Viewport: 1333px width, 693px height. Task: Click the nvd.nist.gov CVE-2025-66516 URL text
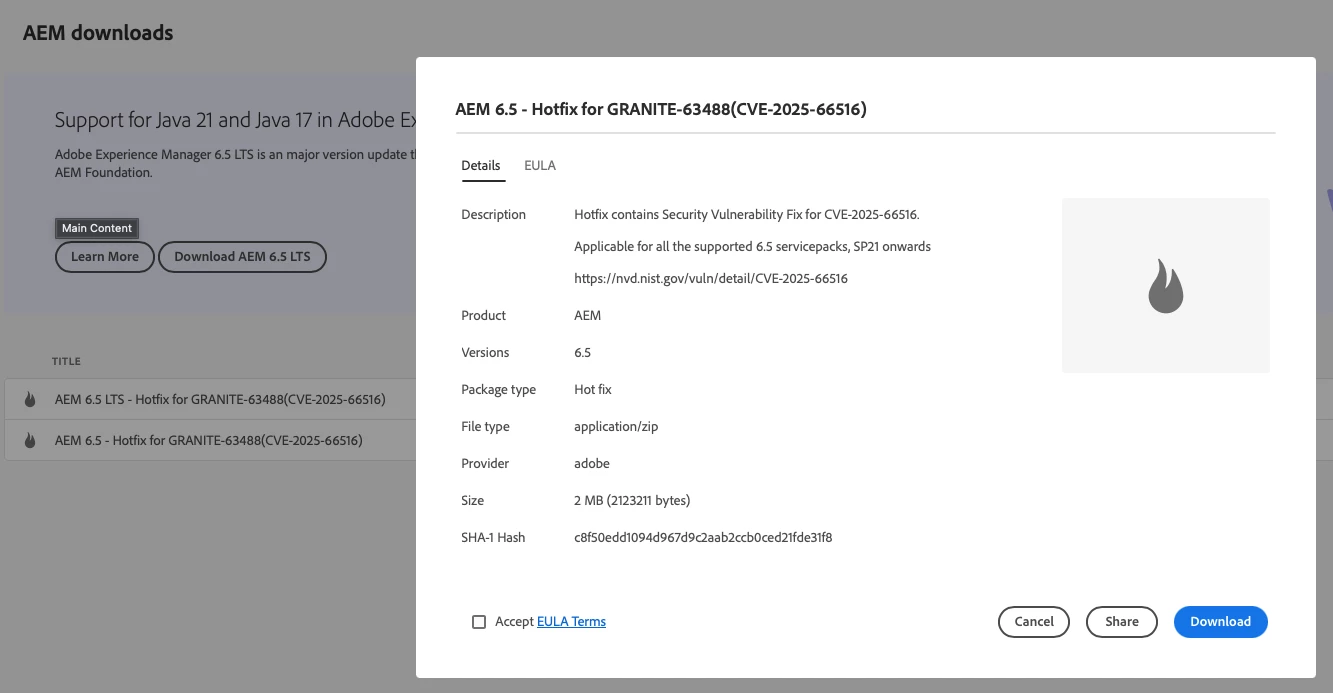pos(711,279)
